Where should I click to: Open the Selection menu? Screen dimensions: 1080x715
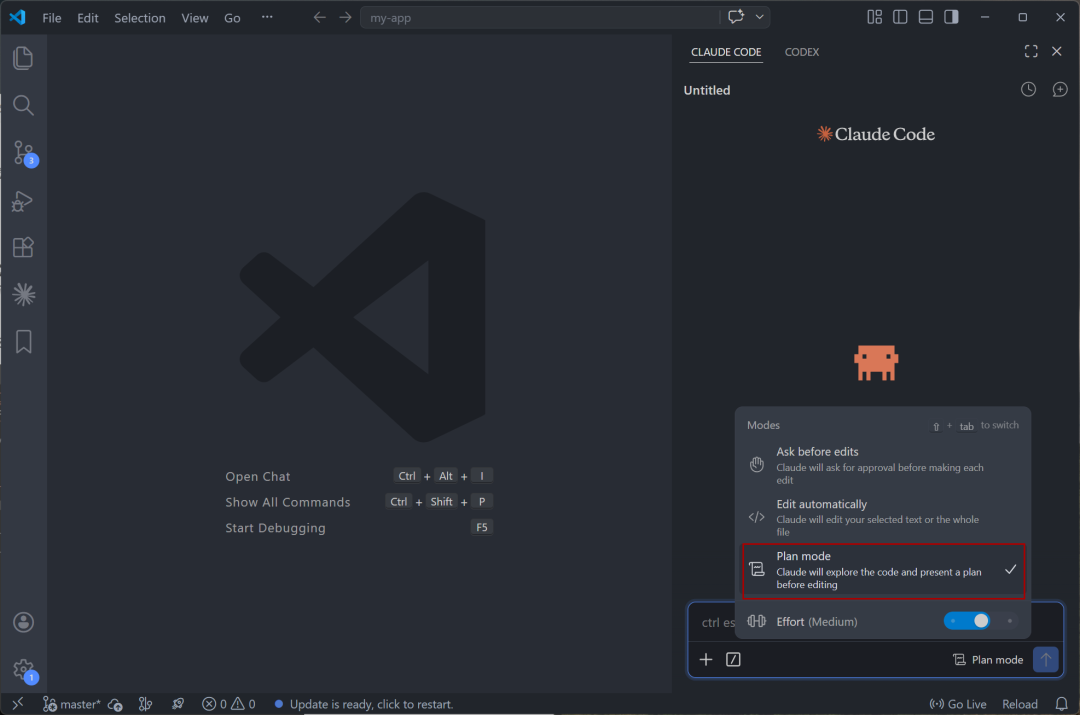pyautogui.click(x=140, y=18)
